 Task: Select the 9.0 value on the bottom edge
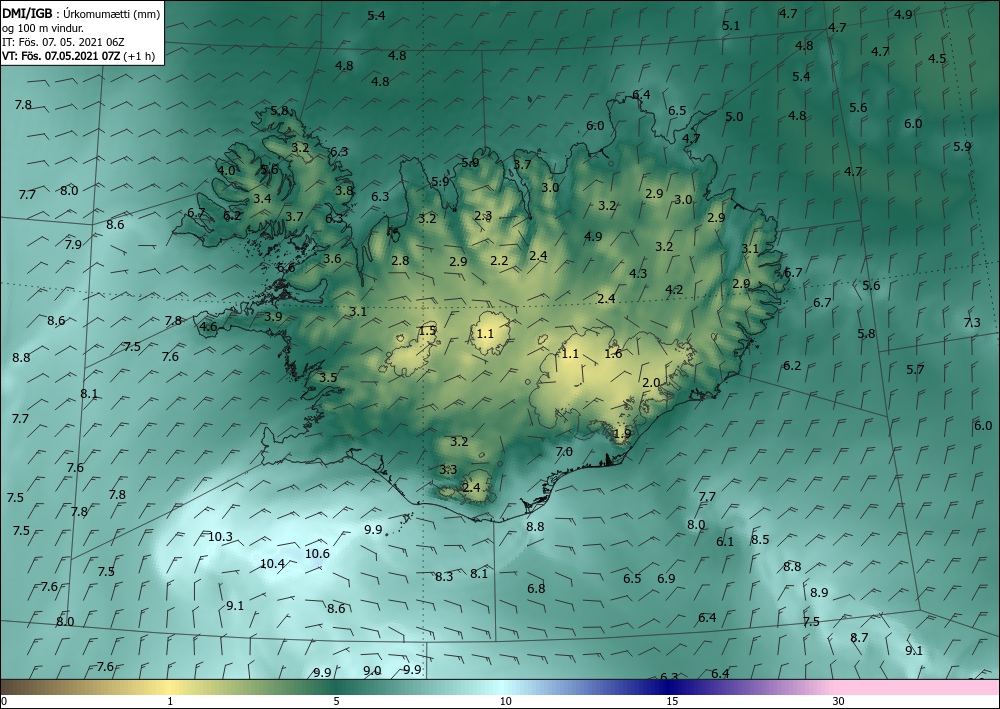click(372, 671)
